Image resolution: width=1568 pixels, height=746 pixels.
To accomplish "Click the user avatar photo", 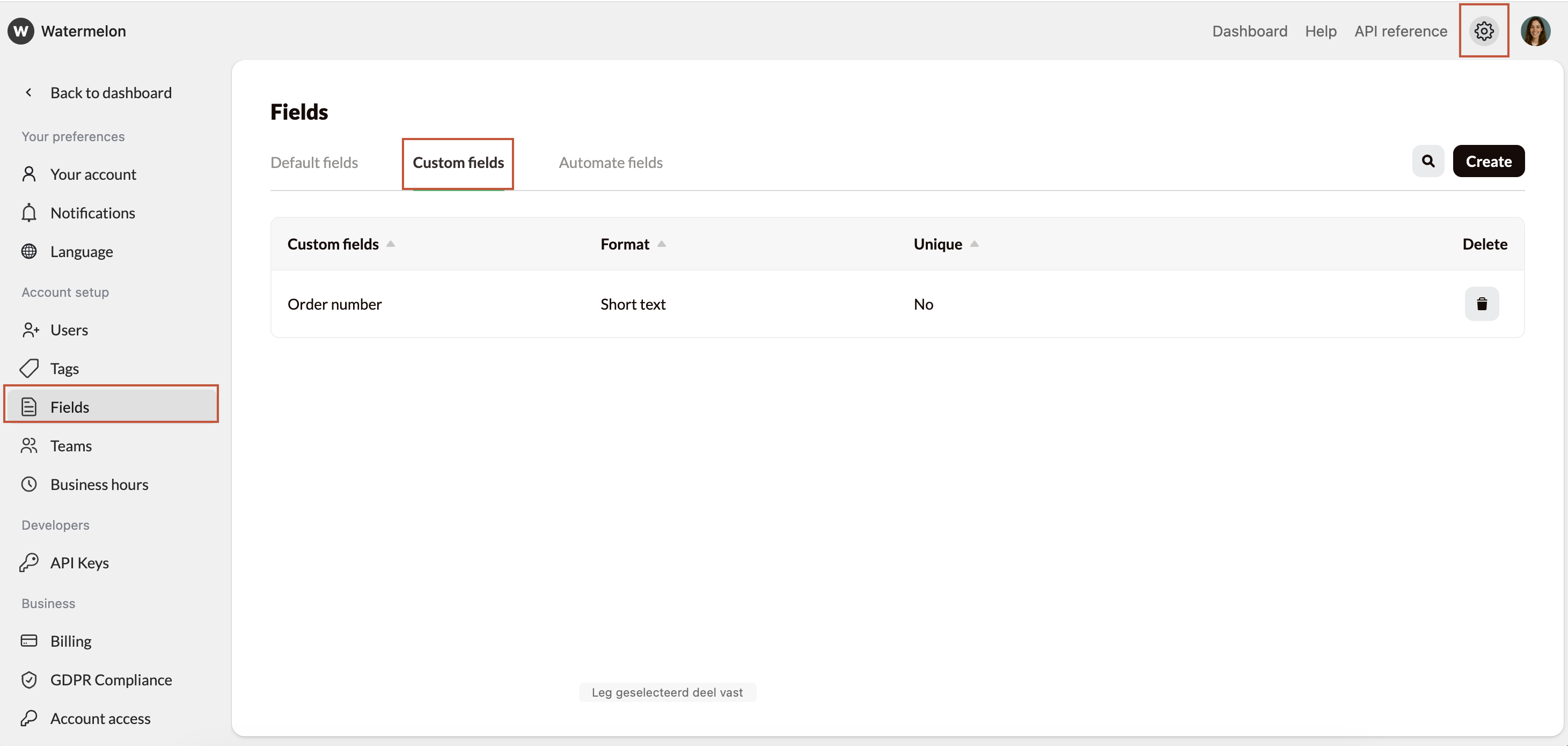I will tap(1536, 31).
